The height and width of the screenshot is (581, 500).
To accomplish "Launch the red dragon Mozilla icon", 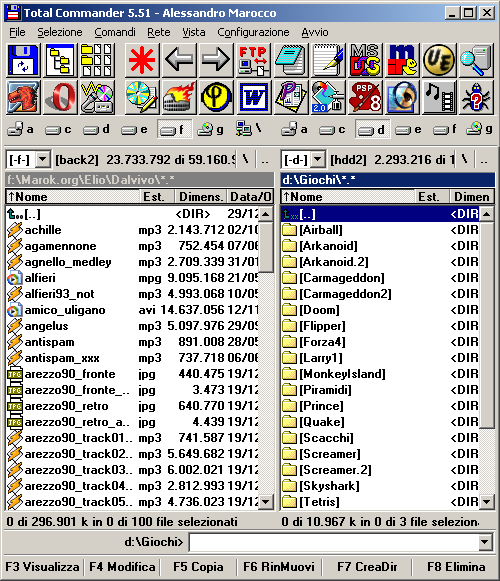I will pyautogui.click(x=23, y=97).
